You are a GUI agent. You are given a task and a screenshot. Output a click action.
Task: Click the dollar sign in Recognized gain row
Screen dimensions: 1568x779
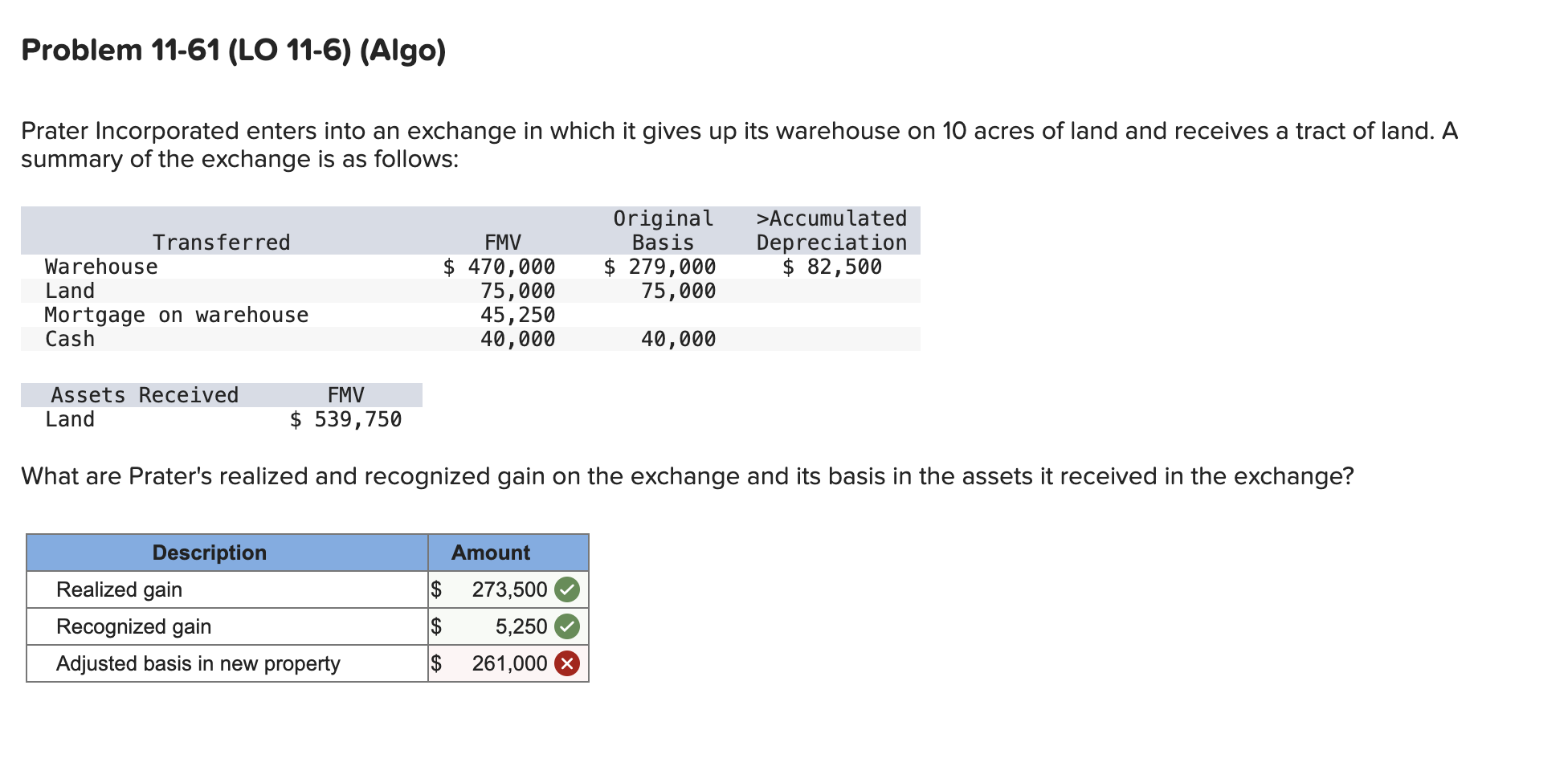(x=437, y=626)
